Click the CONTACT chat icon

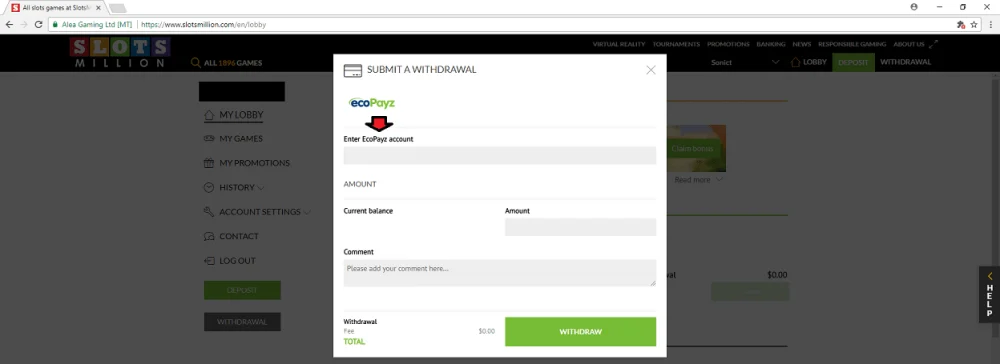(x=209, y=237)
